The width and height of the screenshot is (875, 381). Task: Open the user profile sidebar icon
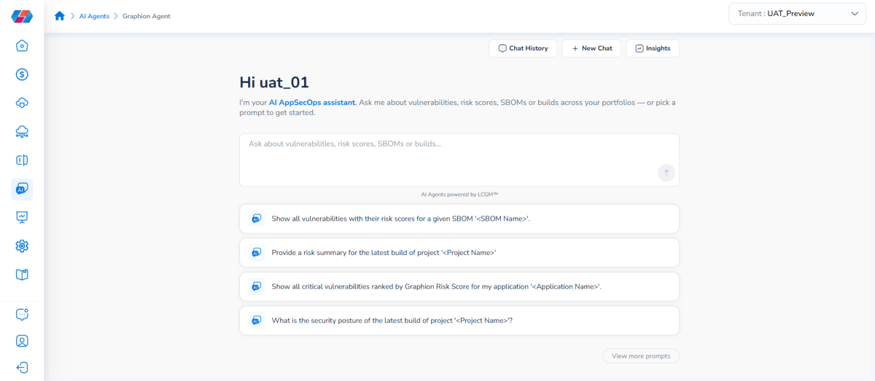point(22,341)
